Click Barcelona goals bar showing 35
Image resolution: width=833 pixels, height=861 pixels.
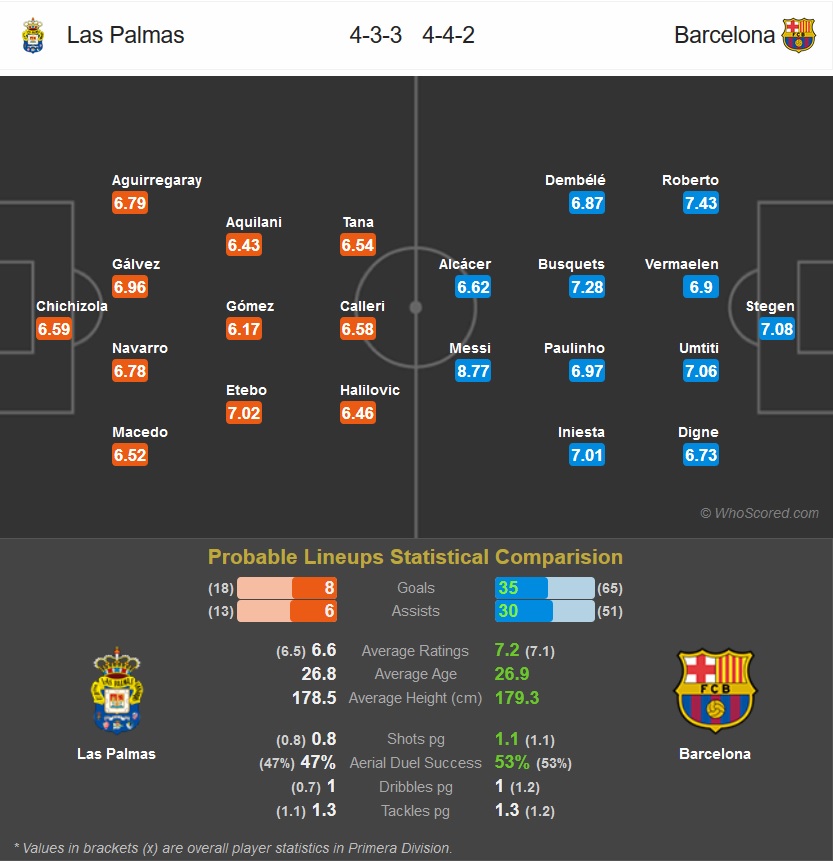pos(544,588)
